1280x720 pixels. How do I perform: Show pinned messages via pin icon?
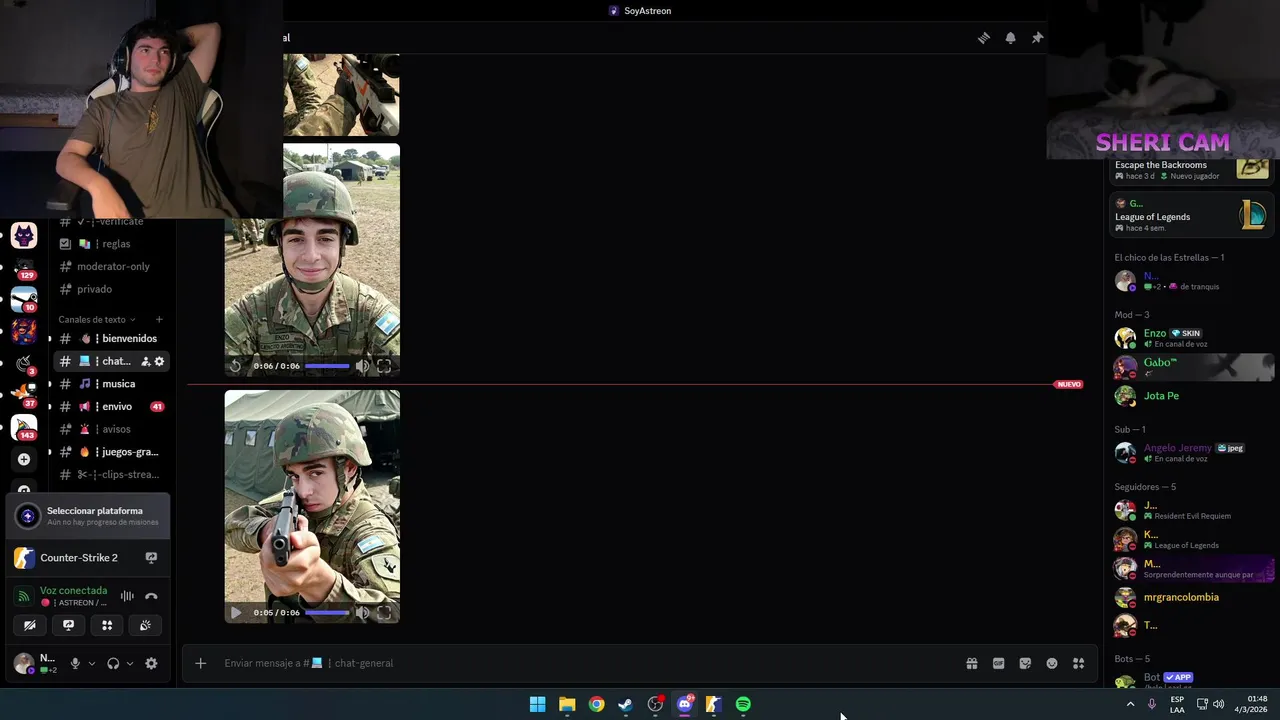tap(1037, 38)
